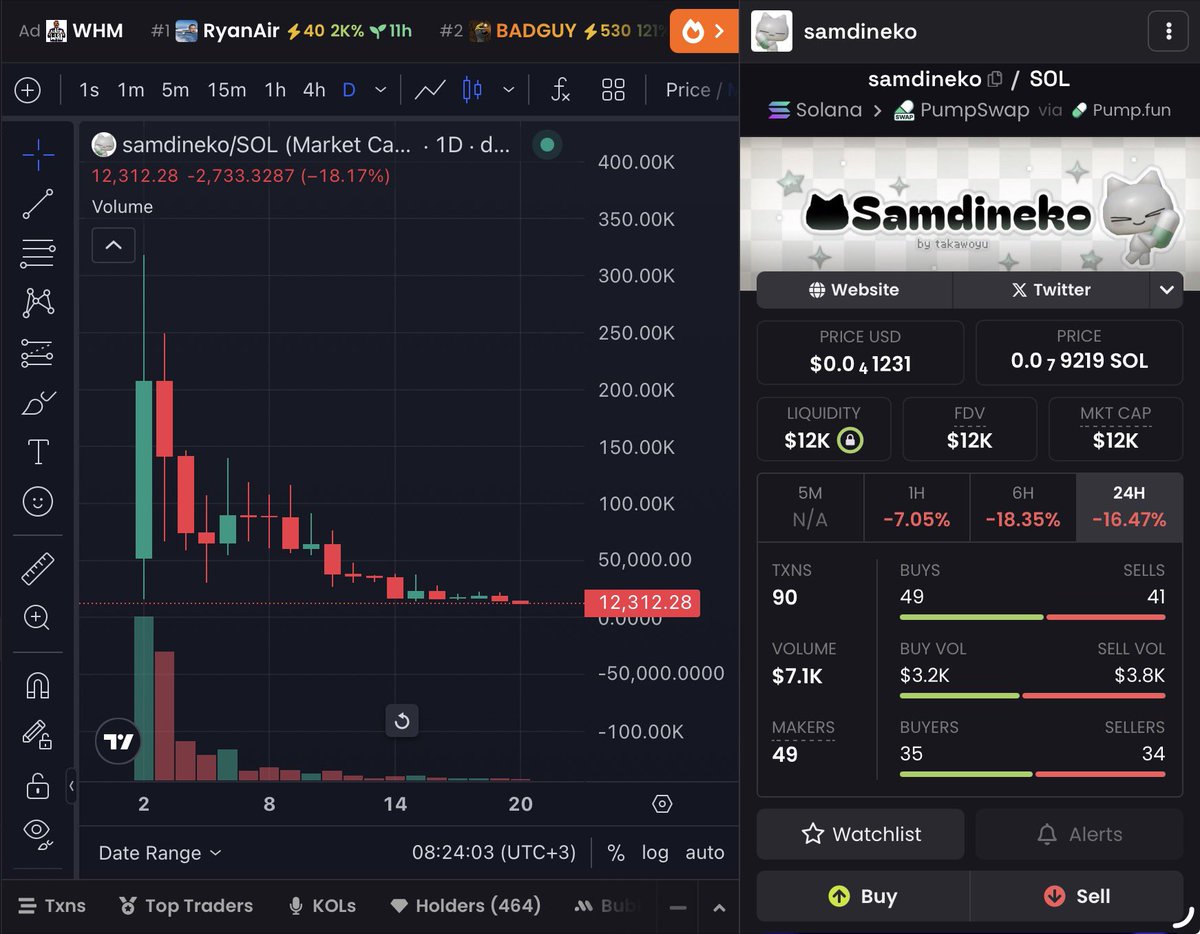Open the token Twitter link

pos(1050,290)
